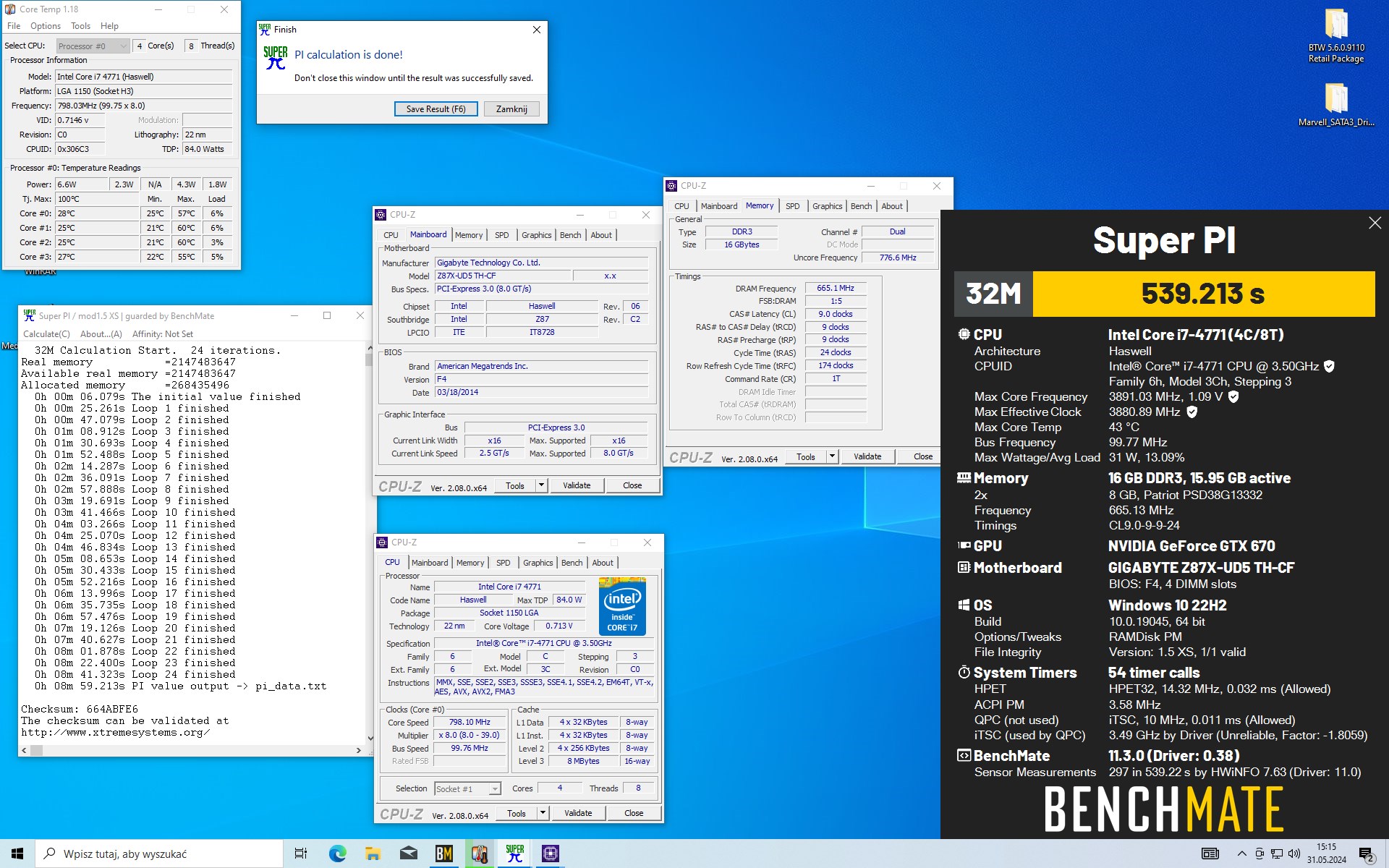
Task: Click Close button in CPU-Z CPU window
Action: coord(634,813)
